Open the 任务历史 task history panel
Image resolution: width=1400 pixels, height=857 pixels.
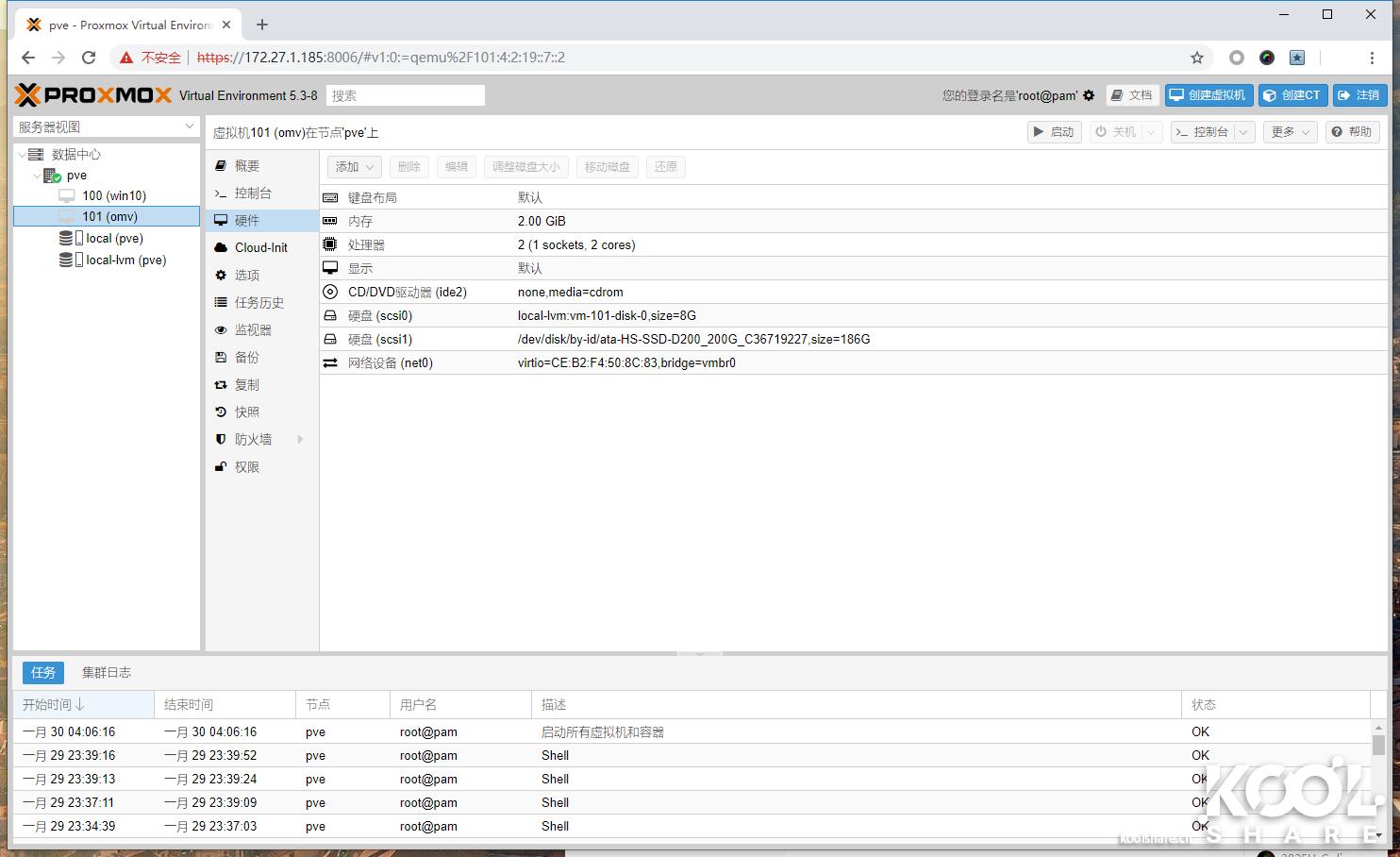click(258, 302)
